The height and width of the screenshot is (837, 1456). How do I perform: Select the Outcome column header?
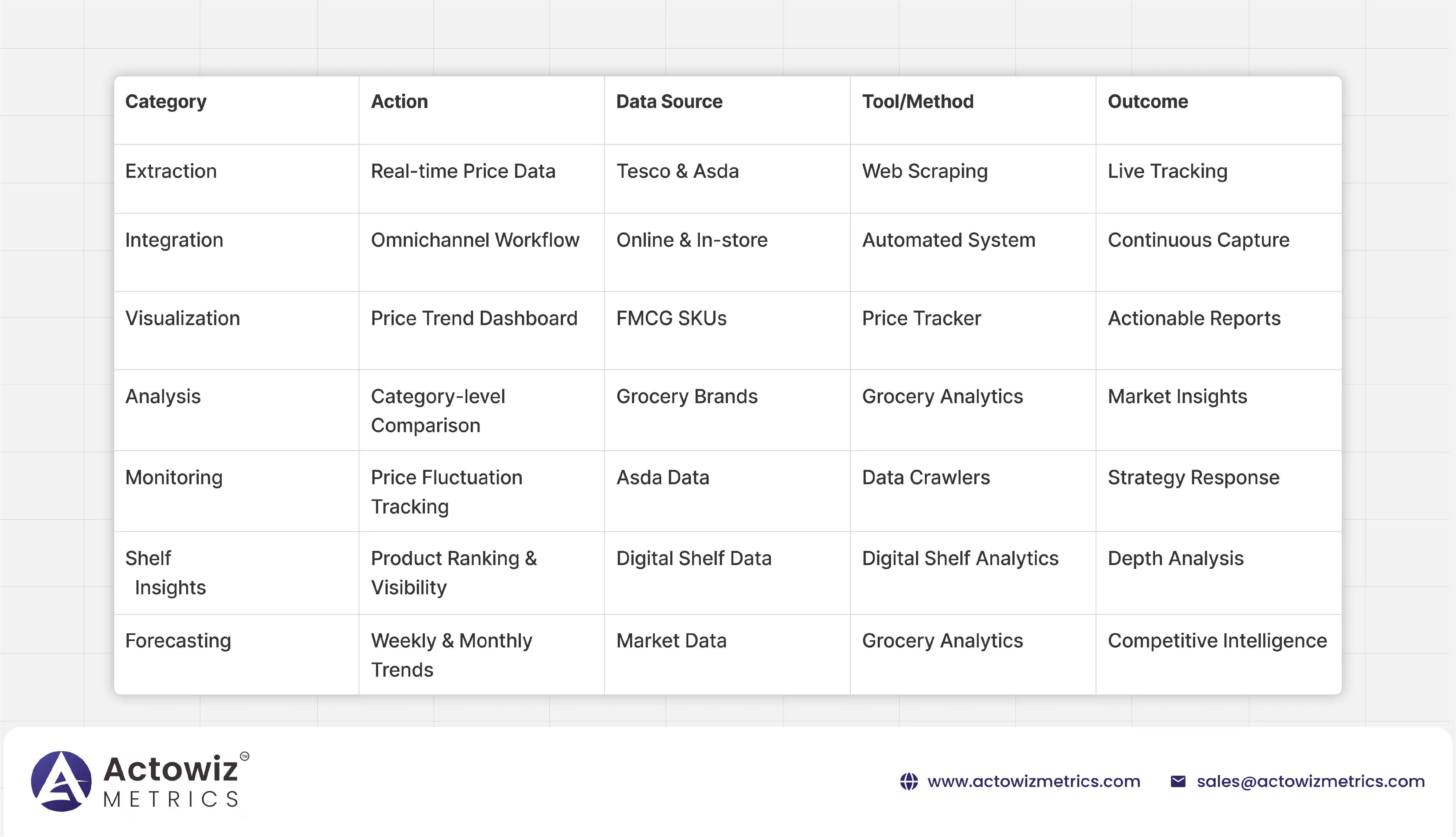coord(1147,102)
